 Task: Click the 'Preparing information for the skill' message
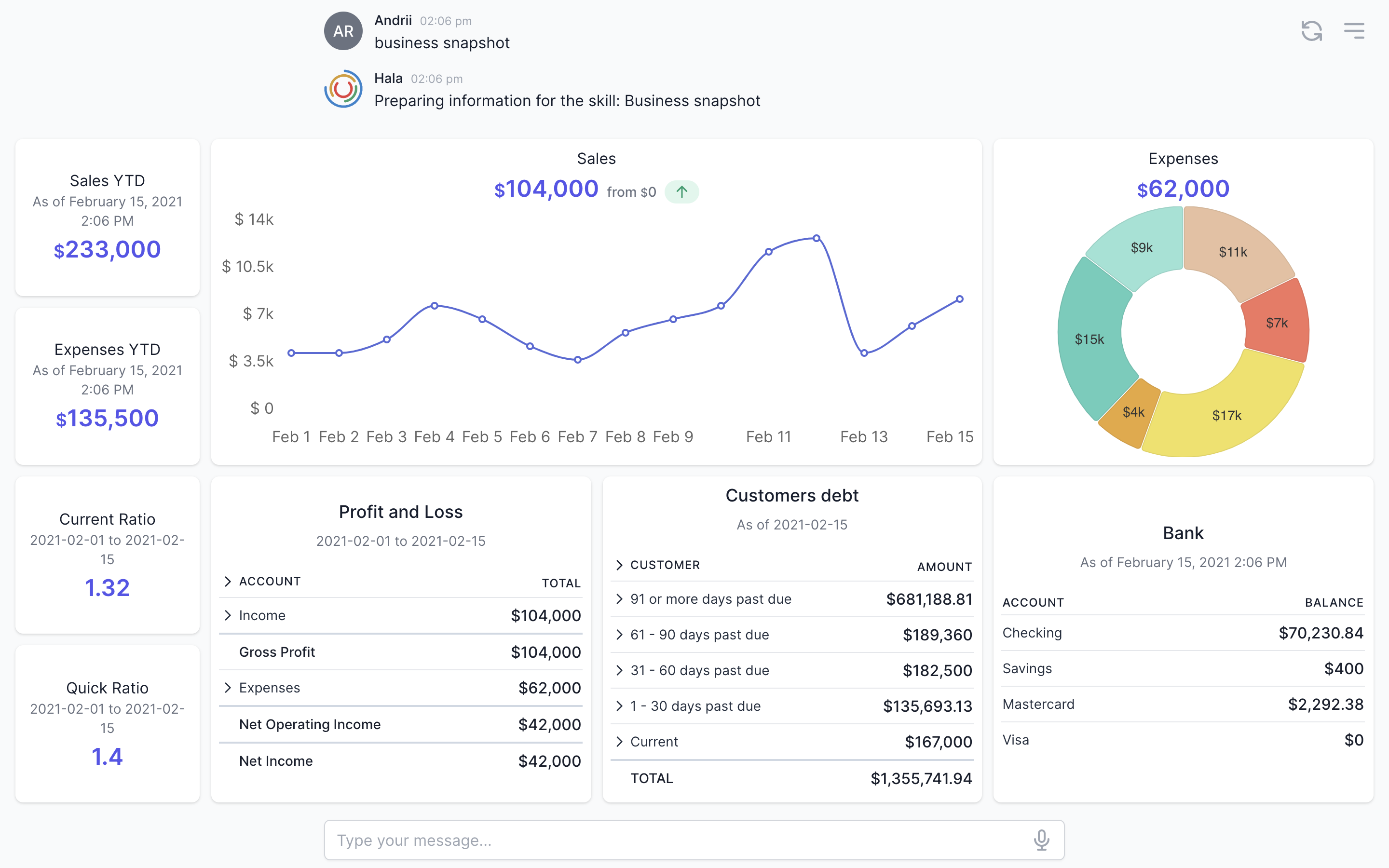click(x=567, y=101)
